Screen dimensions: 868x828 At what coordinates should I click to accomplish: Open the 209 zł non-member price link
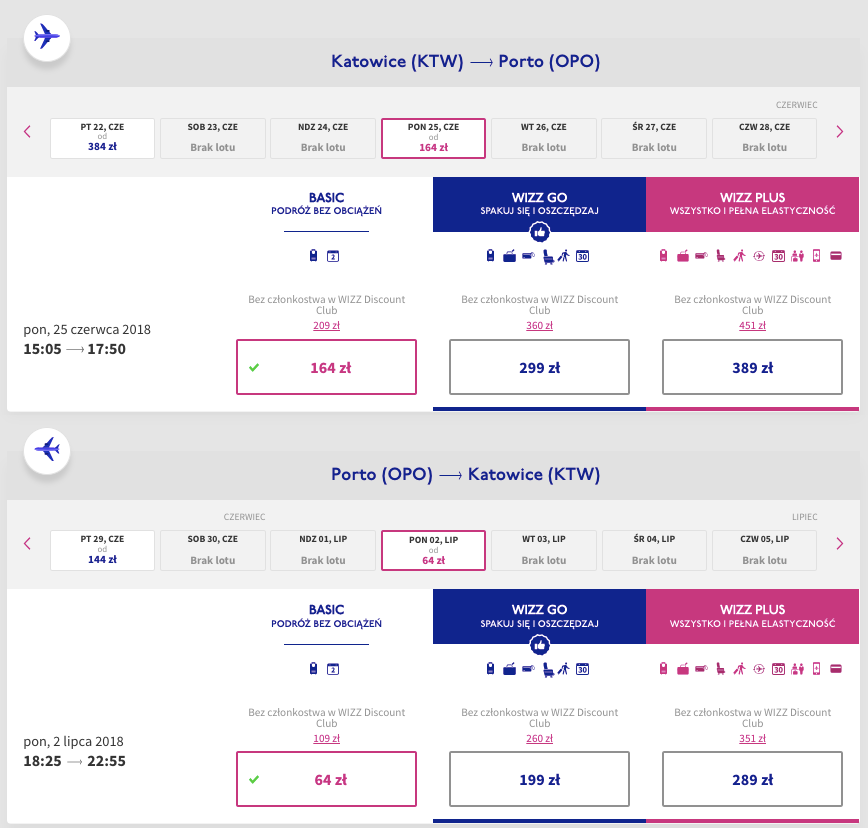pyautogui.click(x=327, y=325)
